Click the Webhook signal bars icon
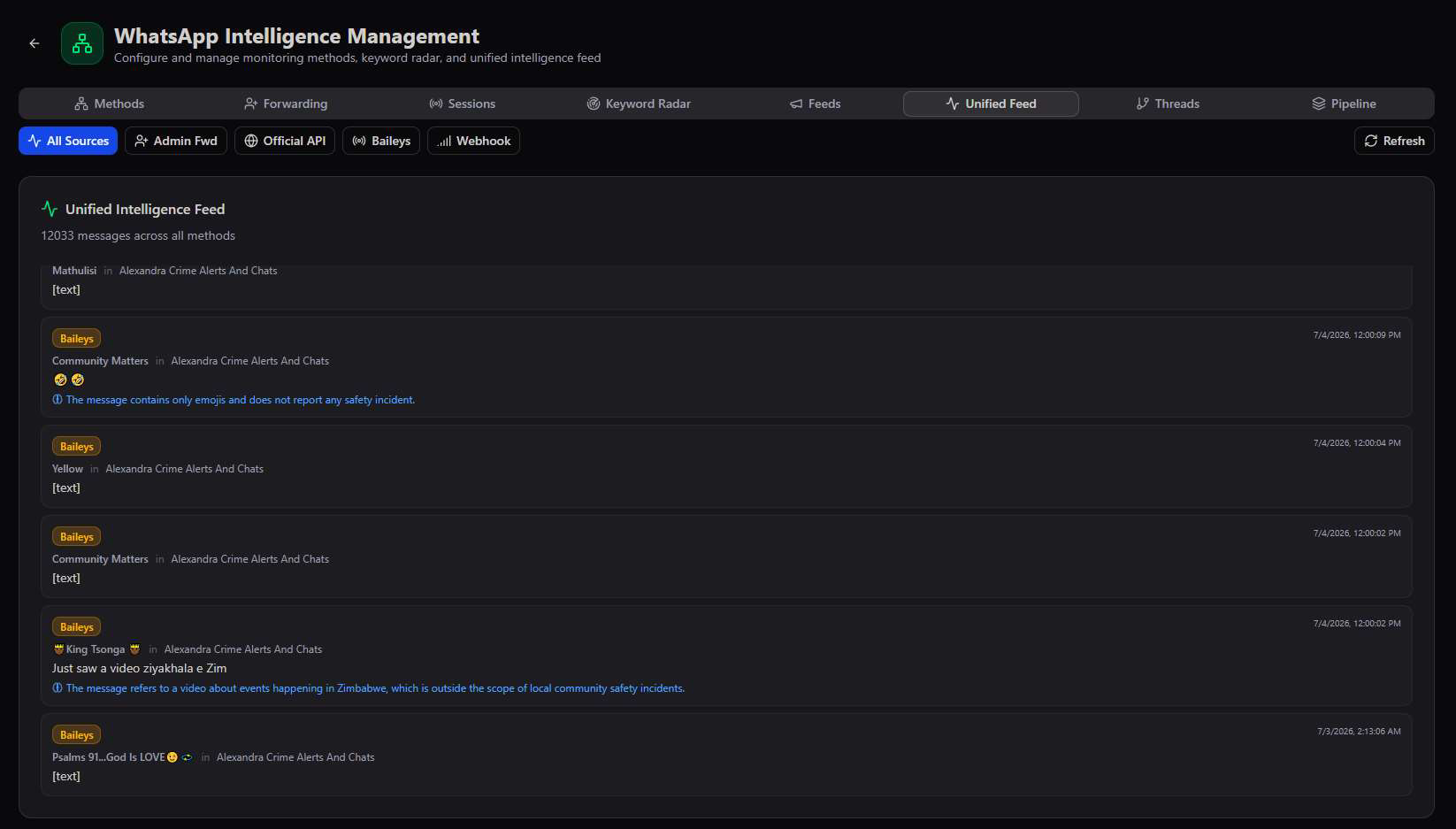The height and width of the screenshot is (829, 1456). click(444, 141)
